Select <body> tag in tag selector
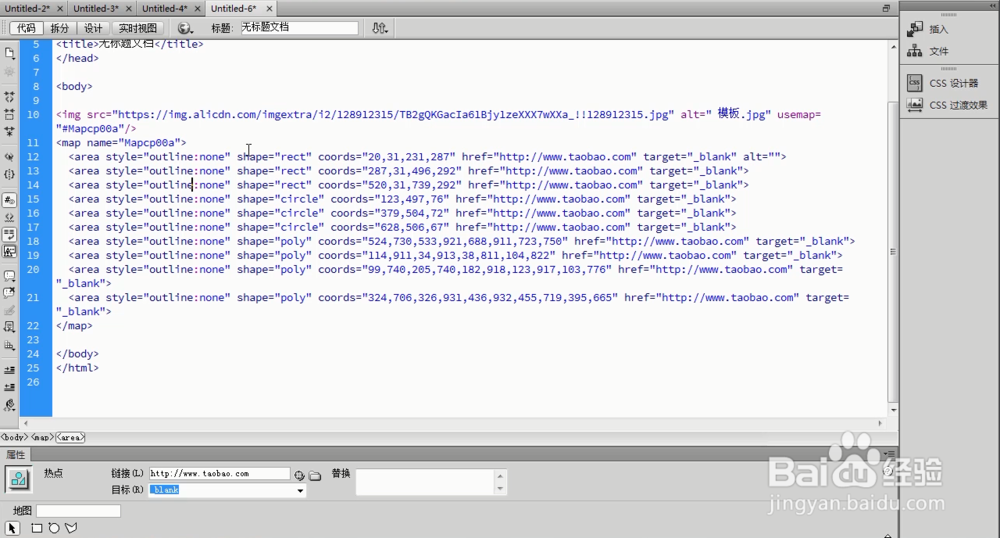 (x=14, y=437)
